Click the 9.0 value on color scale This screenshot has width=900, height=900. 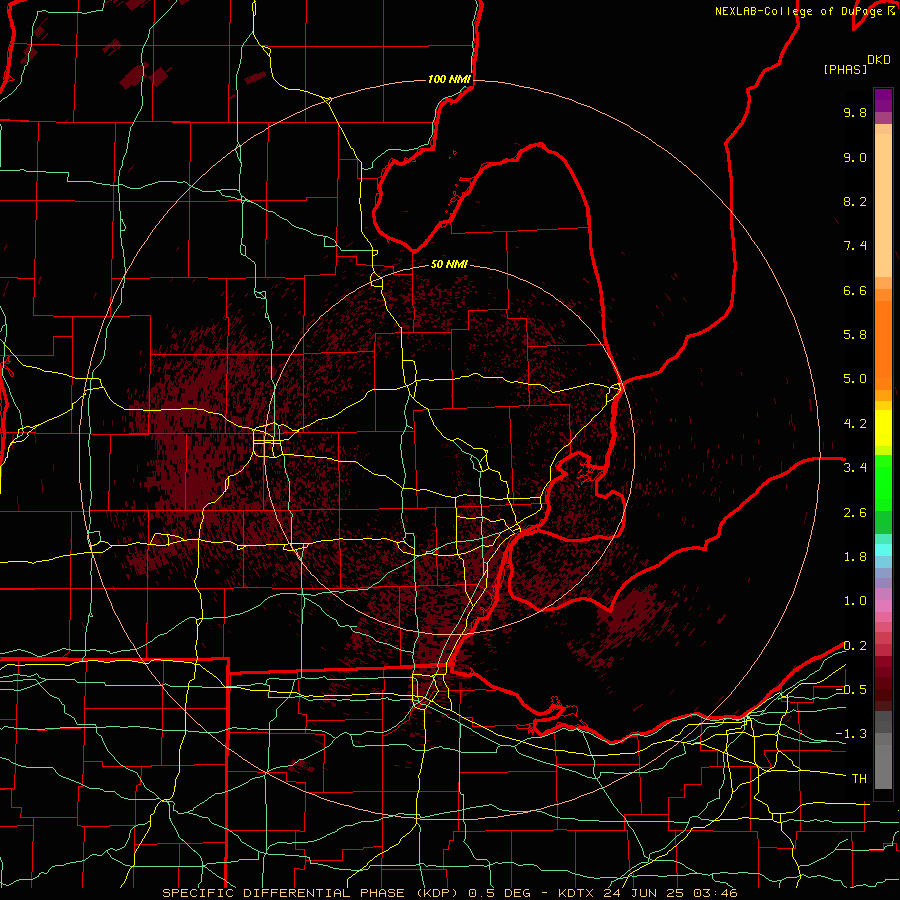855,157
